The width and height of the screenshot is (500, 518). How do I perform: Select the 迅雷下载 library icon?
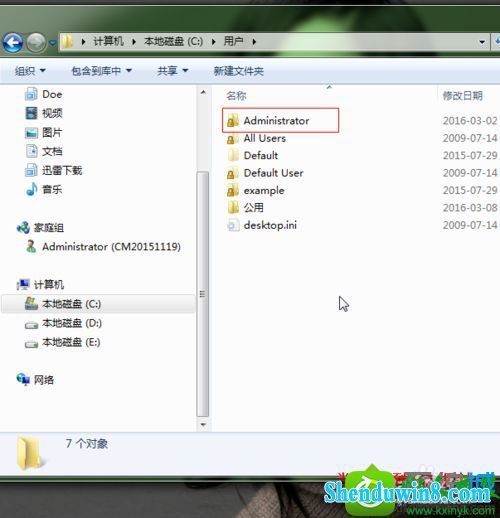pos(31,170)
